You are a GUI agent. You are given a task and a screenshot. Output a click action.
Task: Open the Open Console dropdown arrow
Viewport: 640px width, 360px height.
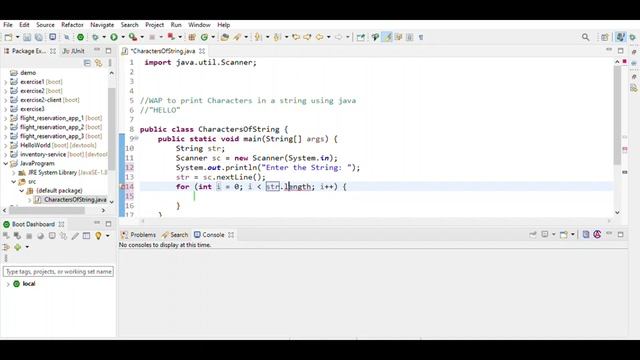573,234
